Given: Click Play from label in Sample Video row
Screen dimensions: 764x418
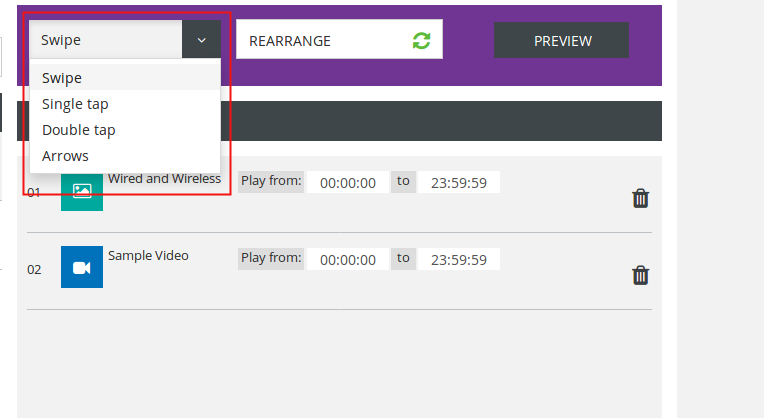Looking at the screenshot, I should [271, 258].
